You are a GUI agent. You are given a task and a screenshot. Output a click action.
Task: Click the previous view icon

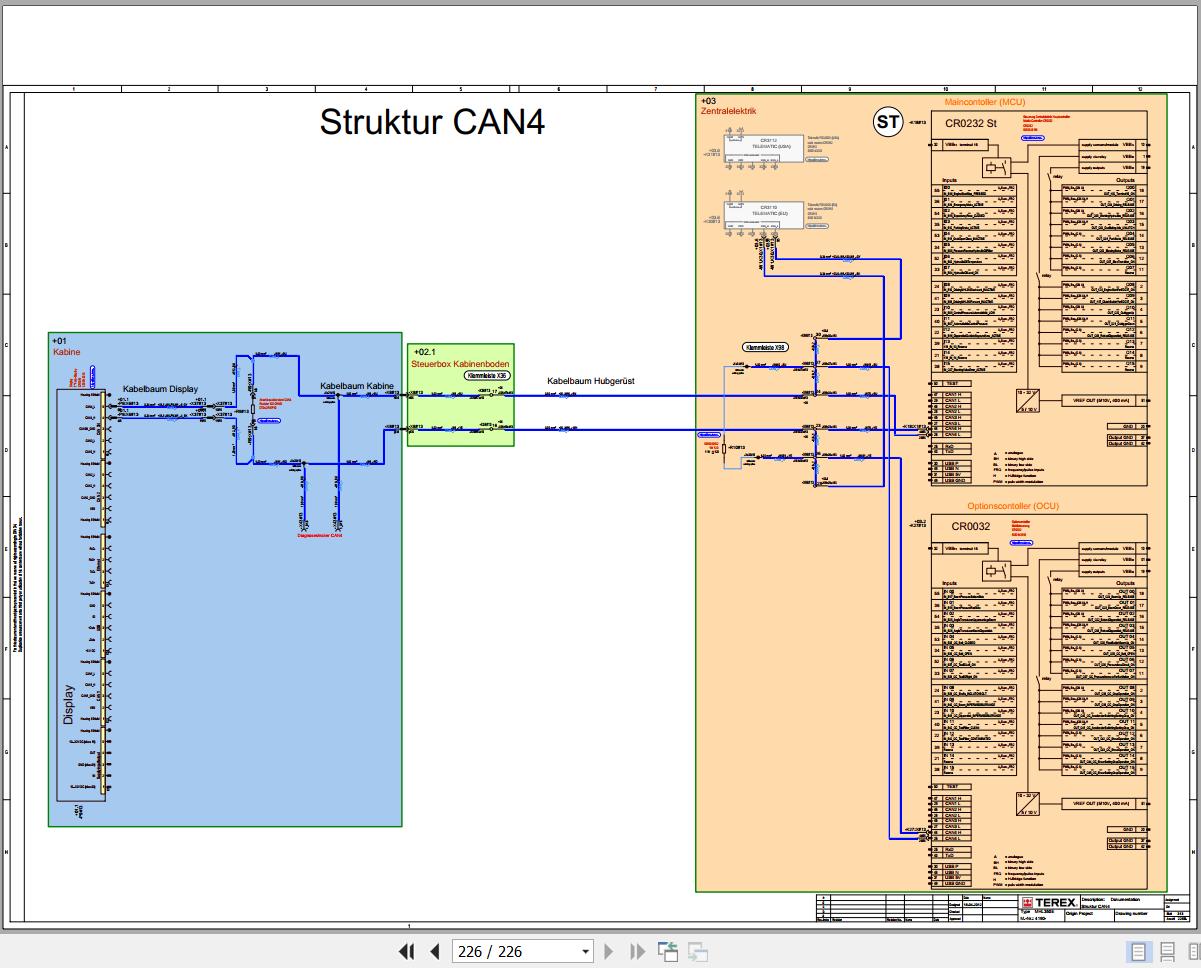point(668,951)
